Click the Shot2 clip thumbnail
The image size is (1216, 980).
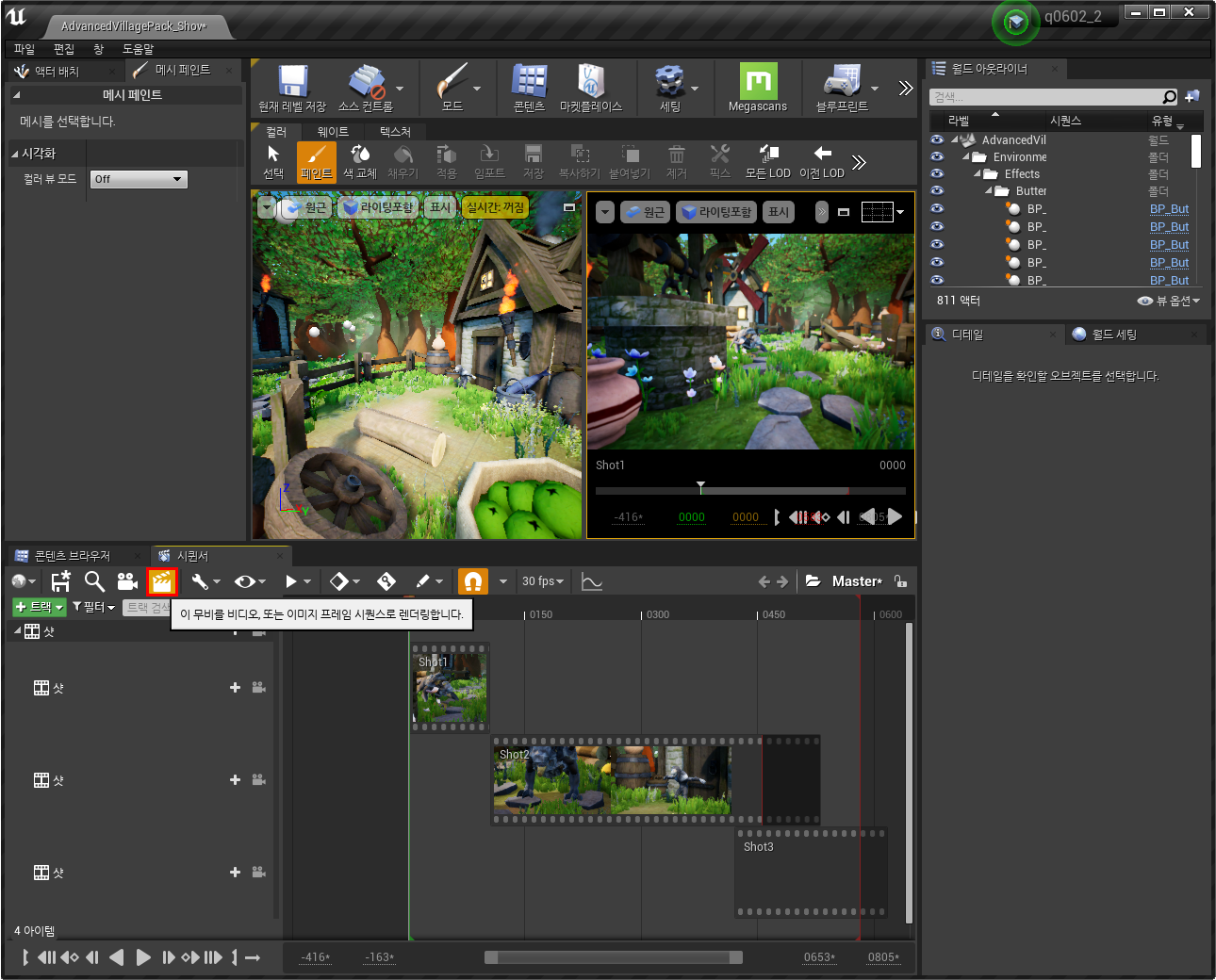point(612,779)
